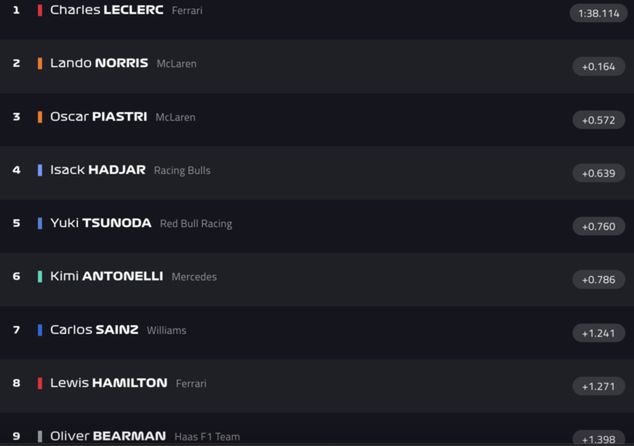Select Yuki Tsunoda's row name
634x446 pixels.
coord(101,223)
